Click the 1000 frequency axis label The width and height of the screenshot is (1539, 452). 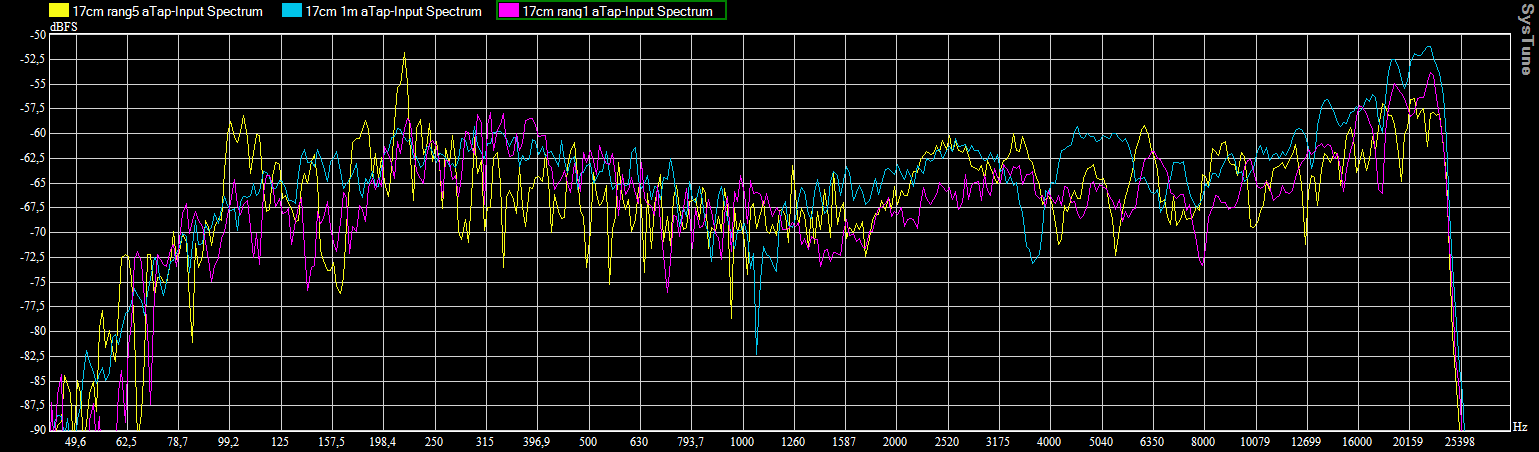click(x=741, y=441)
